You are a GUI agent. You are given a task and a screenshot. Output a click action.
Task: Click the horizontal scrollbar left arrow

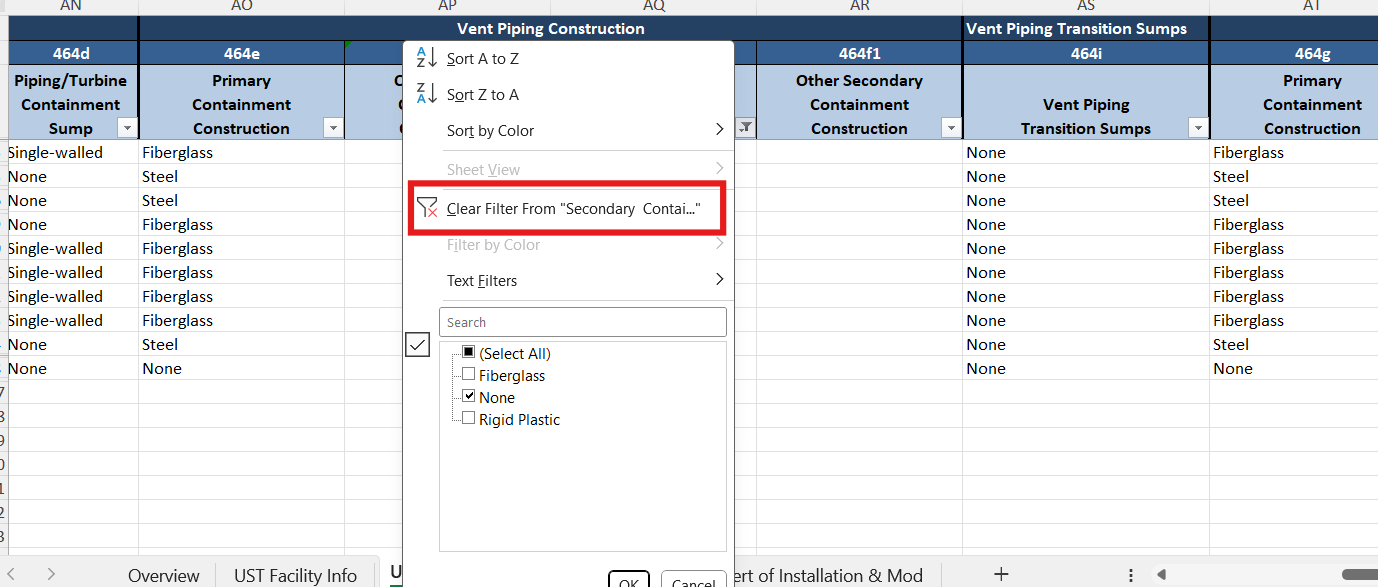click(x=1161, y=575)
